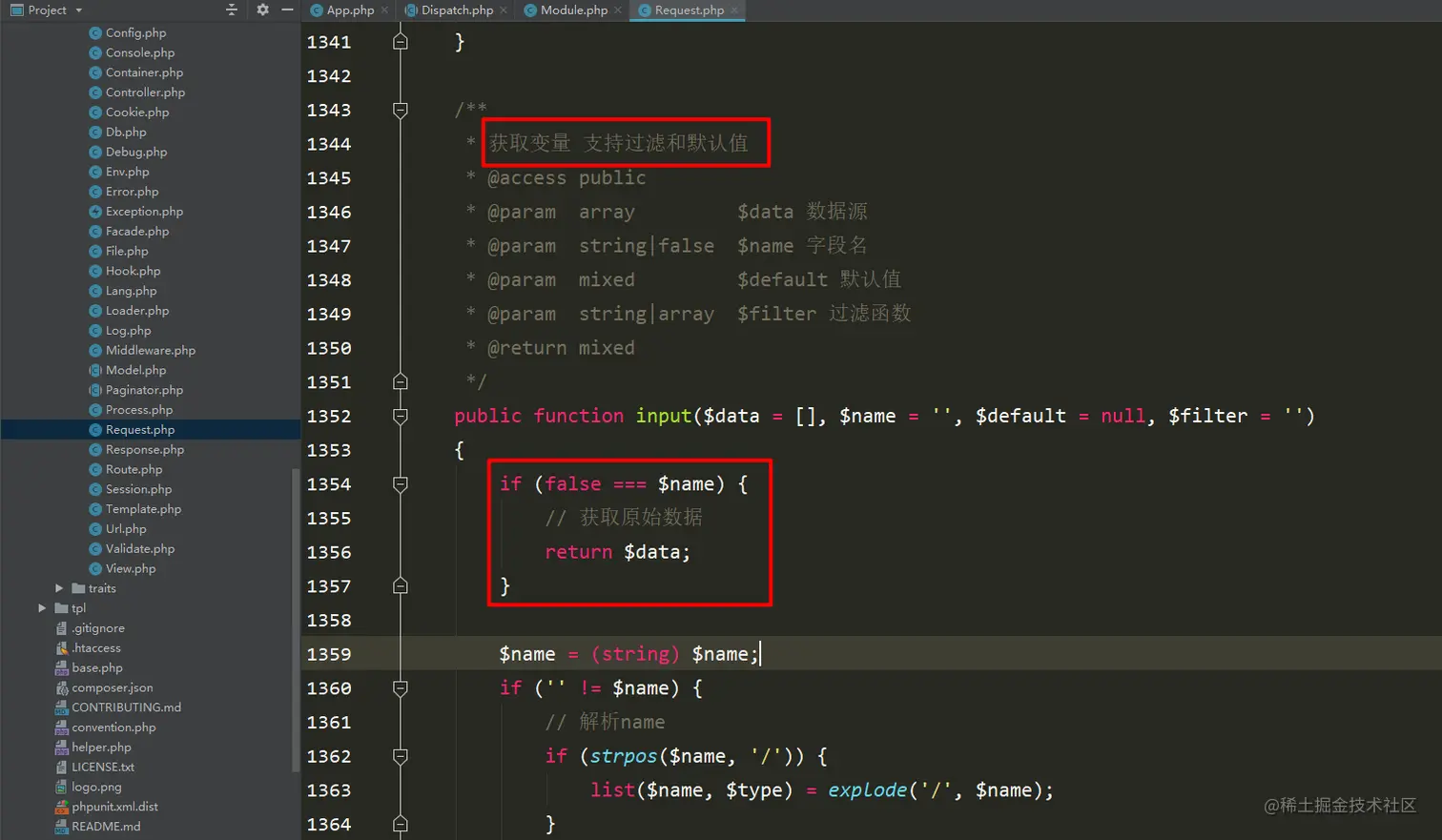The width and height of the screenshot is (1442, 840).
Task: Select Session.php file
Action: point(138,489)
